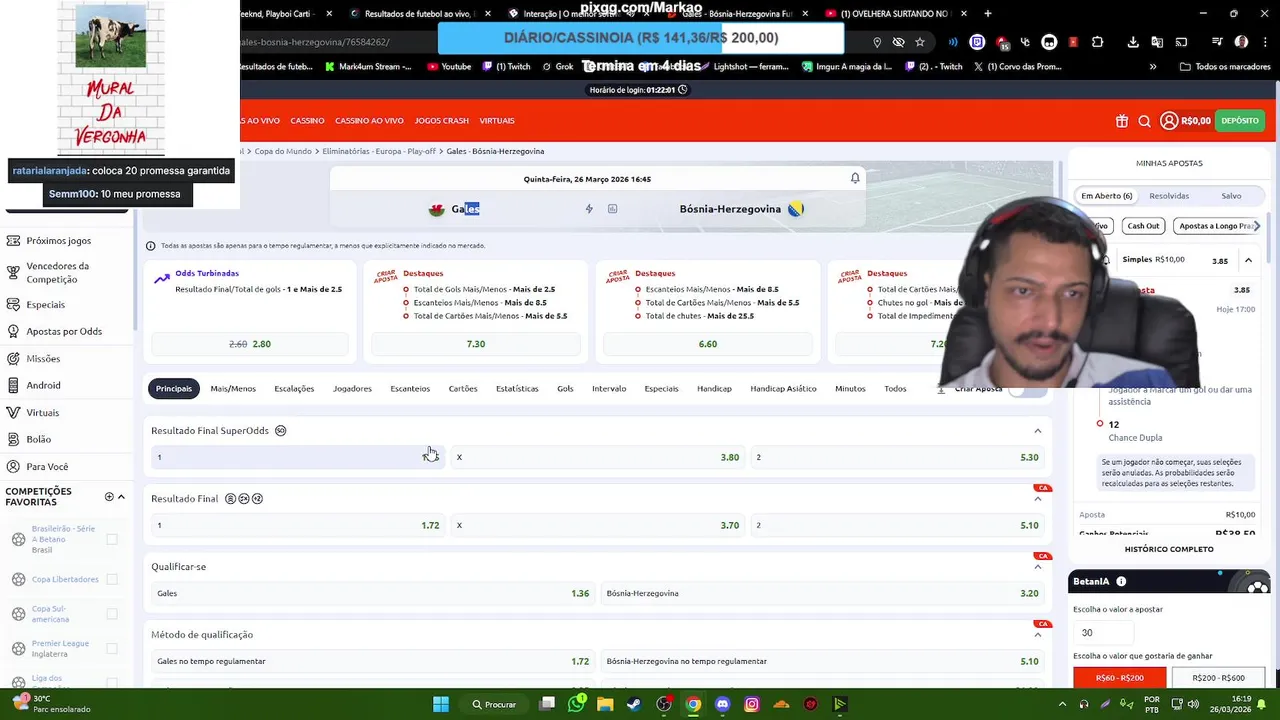Open Jogos Crash menu item
Screen dimensions: 1280x720
441,121
